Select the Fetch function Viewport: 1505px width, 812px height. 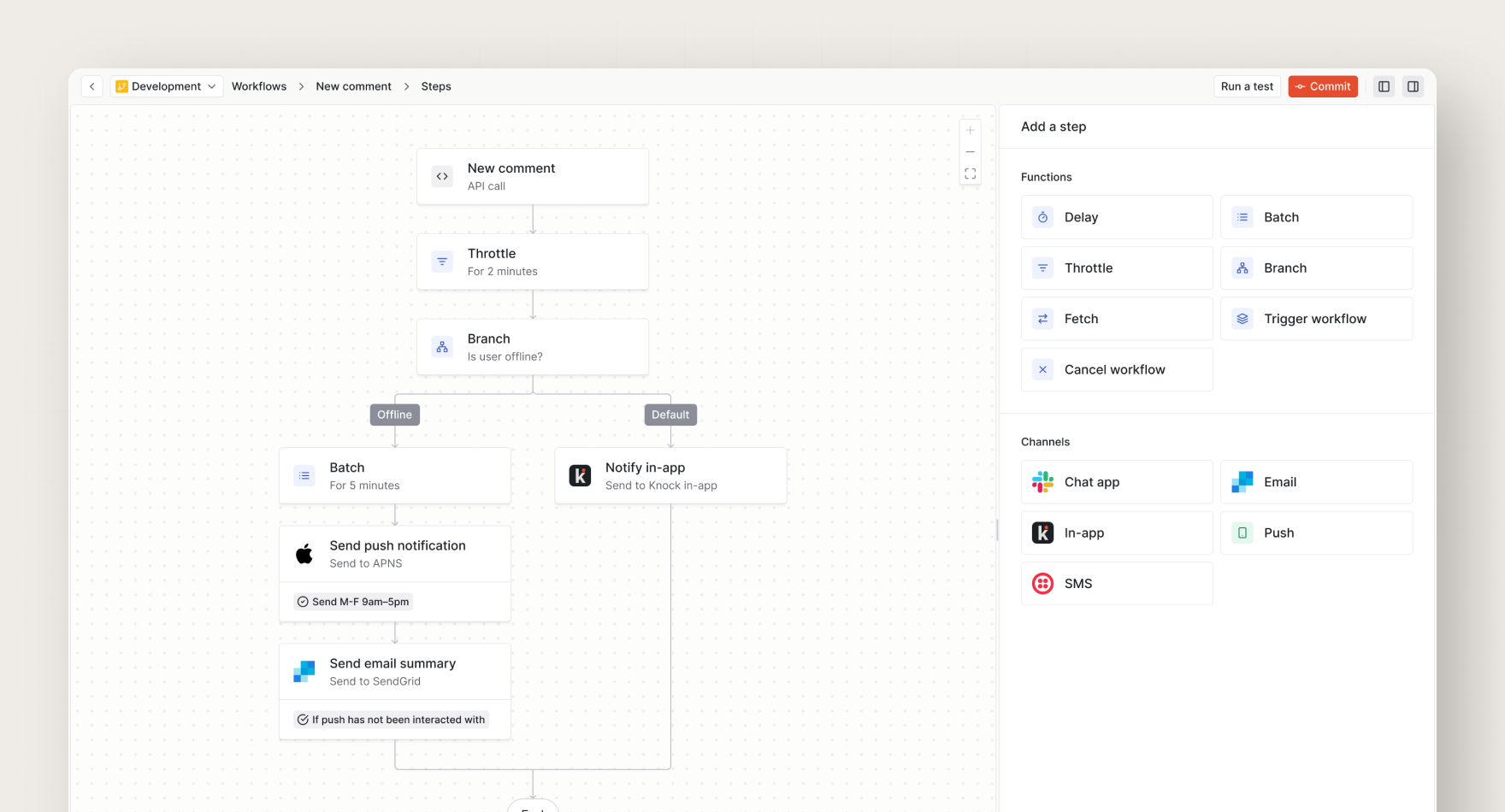(x=1117, y=318)
